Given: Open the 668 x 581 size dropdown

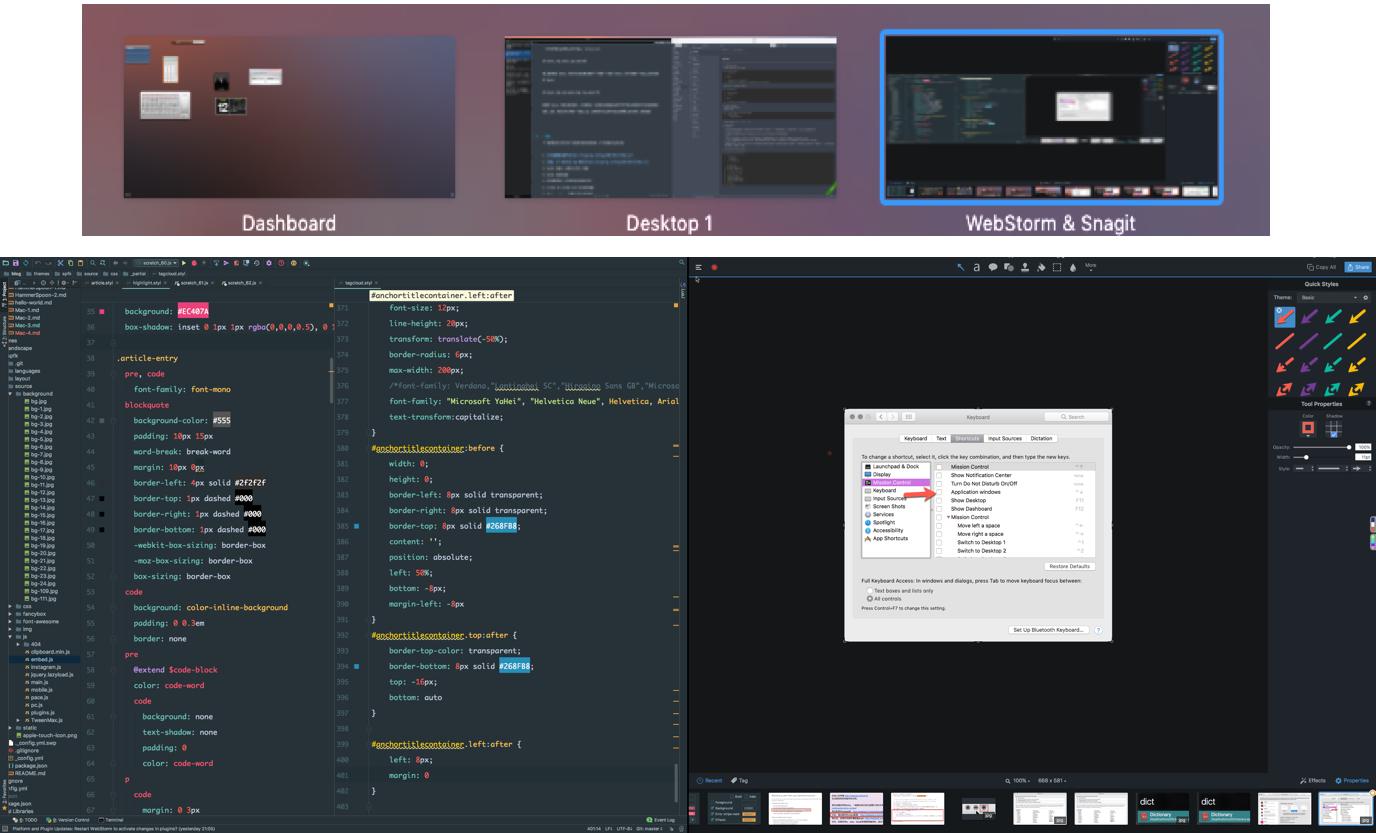Looking at the screenshot, I should tap(1053, 781).
